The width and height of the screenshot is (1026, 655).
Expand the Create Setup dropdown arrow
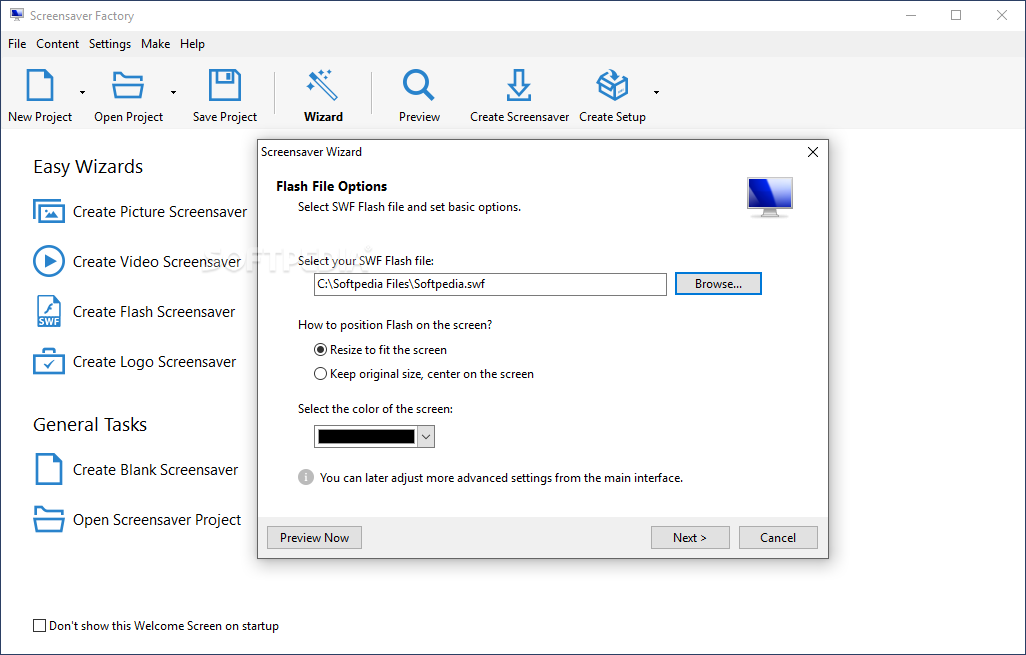click(656, 92)
